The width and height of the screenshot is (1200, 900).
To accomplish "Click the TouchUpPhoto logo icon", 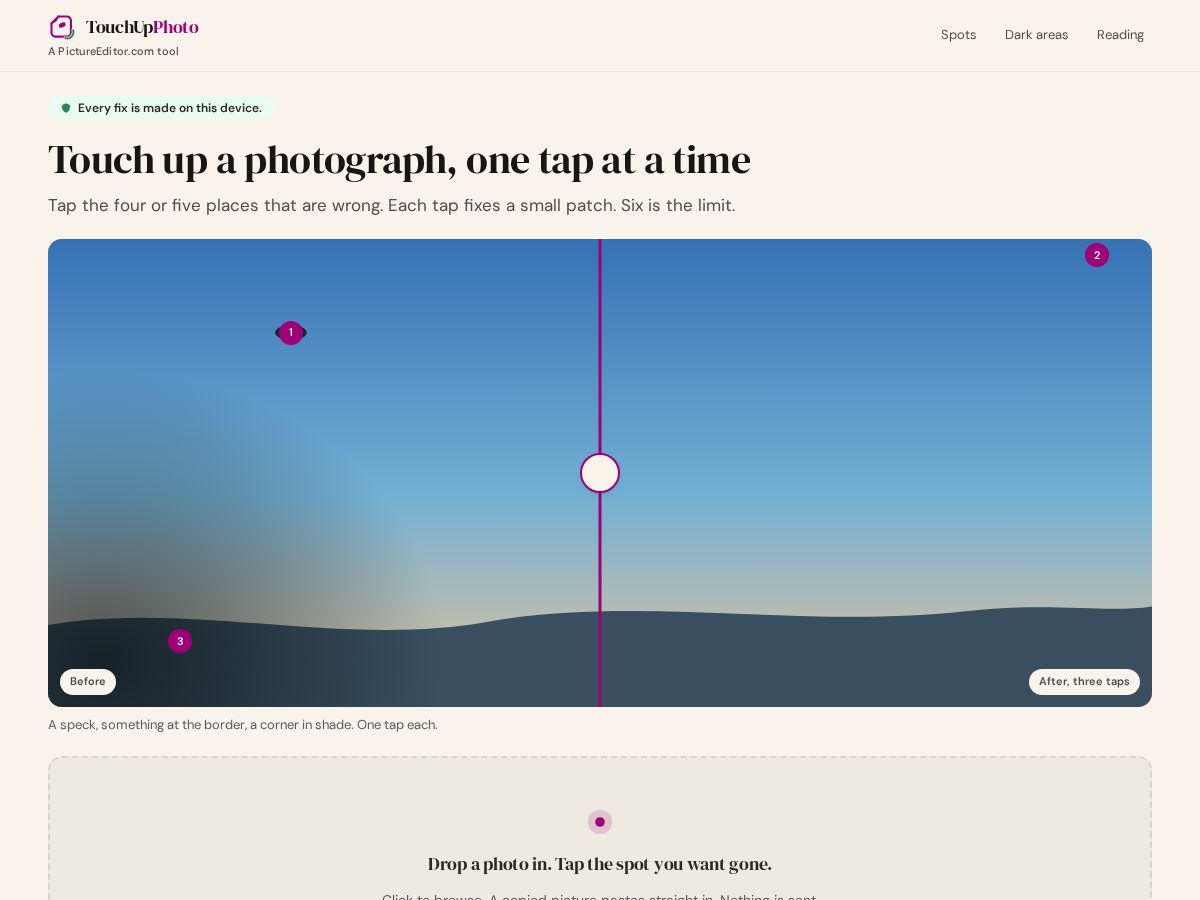I will tap(62, 27).
